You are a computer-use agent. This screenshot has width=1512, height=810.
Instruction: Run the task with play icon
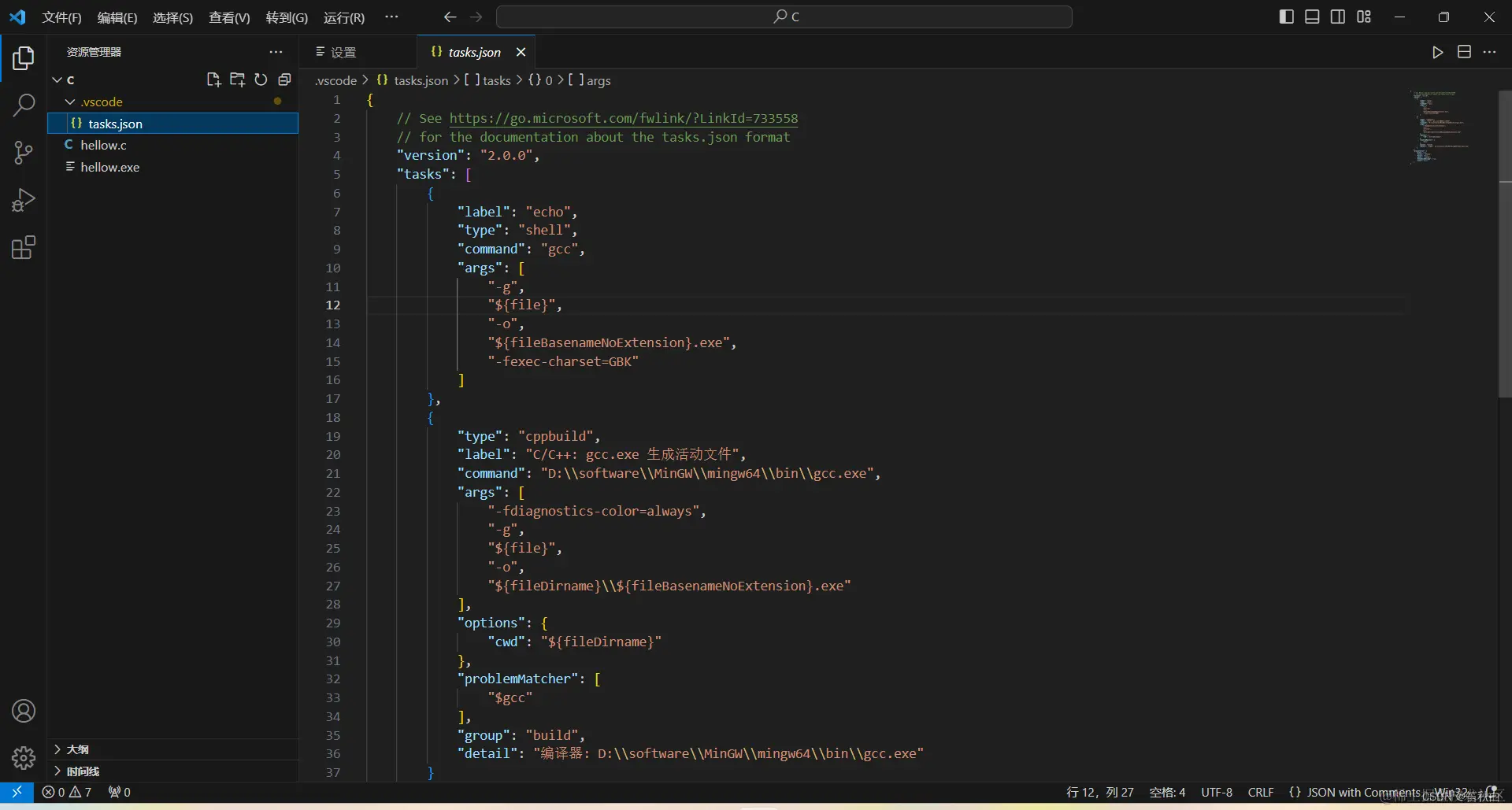(1438, 52)
